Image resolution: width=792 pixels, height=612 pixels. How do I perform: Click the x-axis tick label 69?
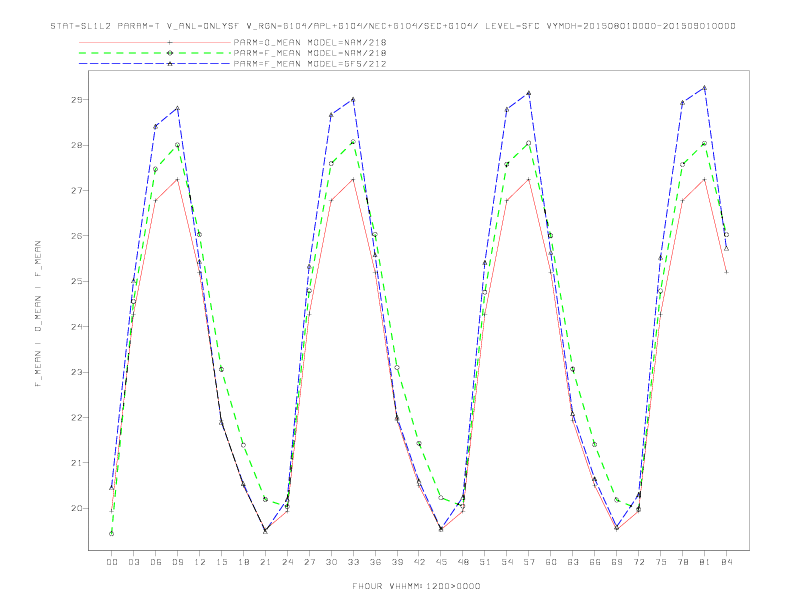(617, 562)
